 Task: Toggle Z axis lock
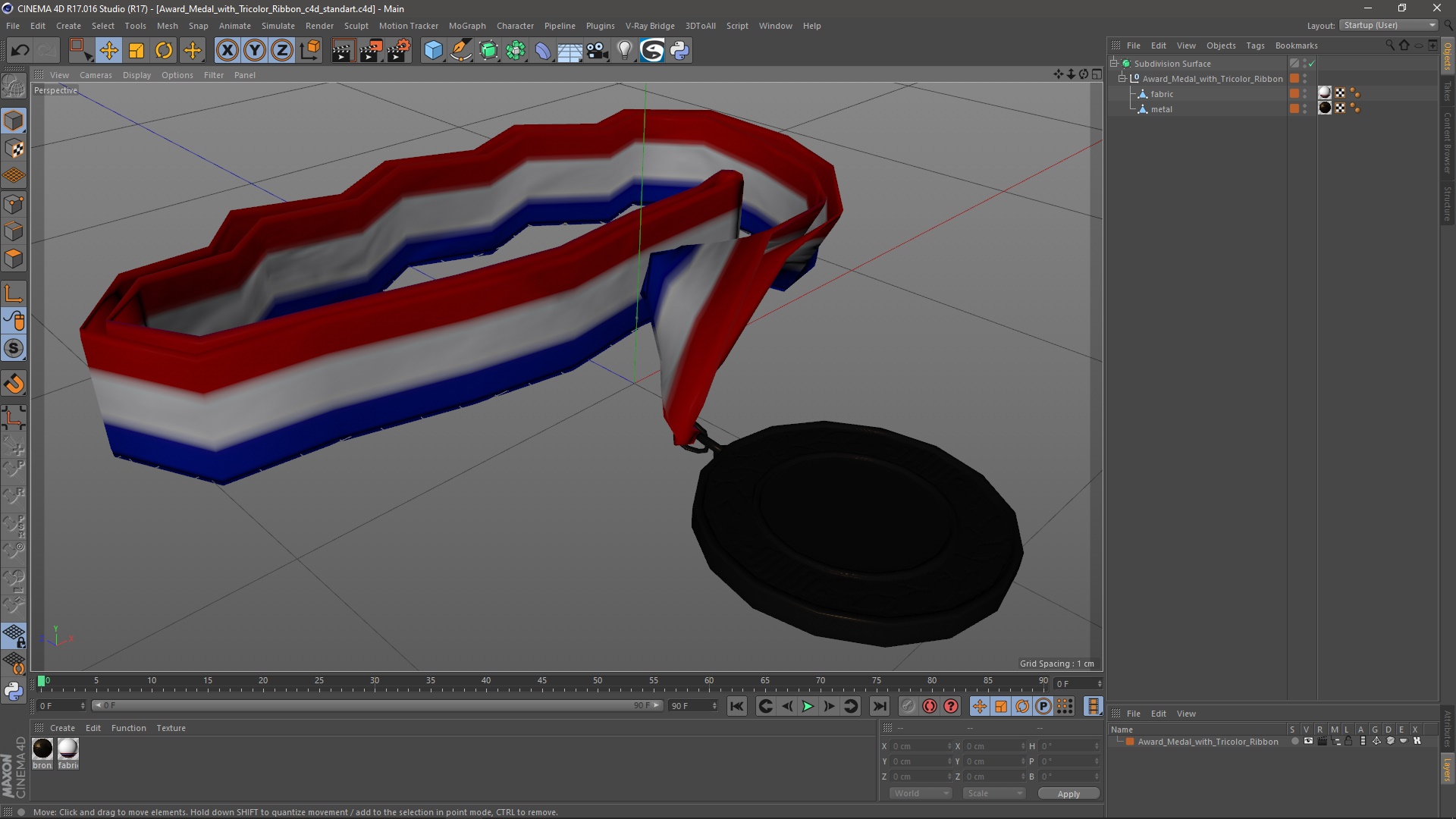(282, 51)
